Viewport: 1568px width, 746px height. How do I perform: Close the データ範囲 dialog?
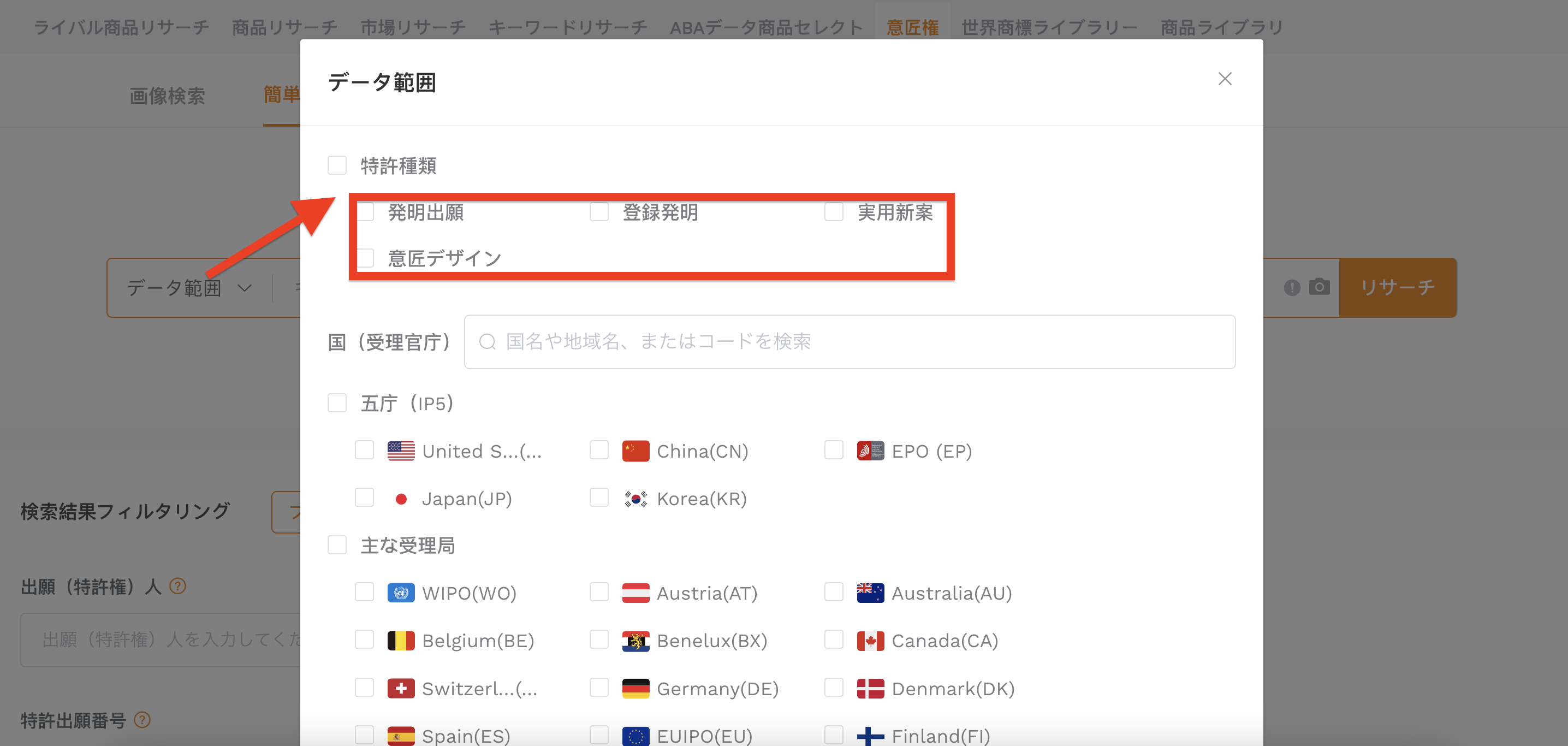pyautogui.click(x=1225, y=79)
